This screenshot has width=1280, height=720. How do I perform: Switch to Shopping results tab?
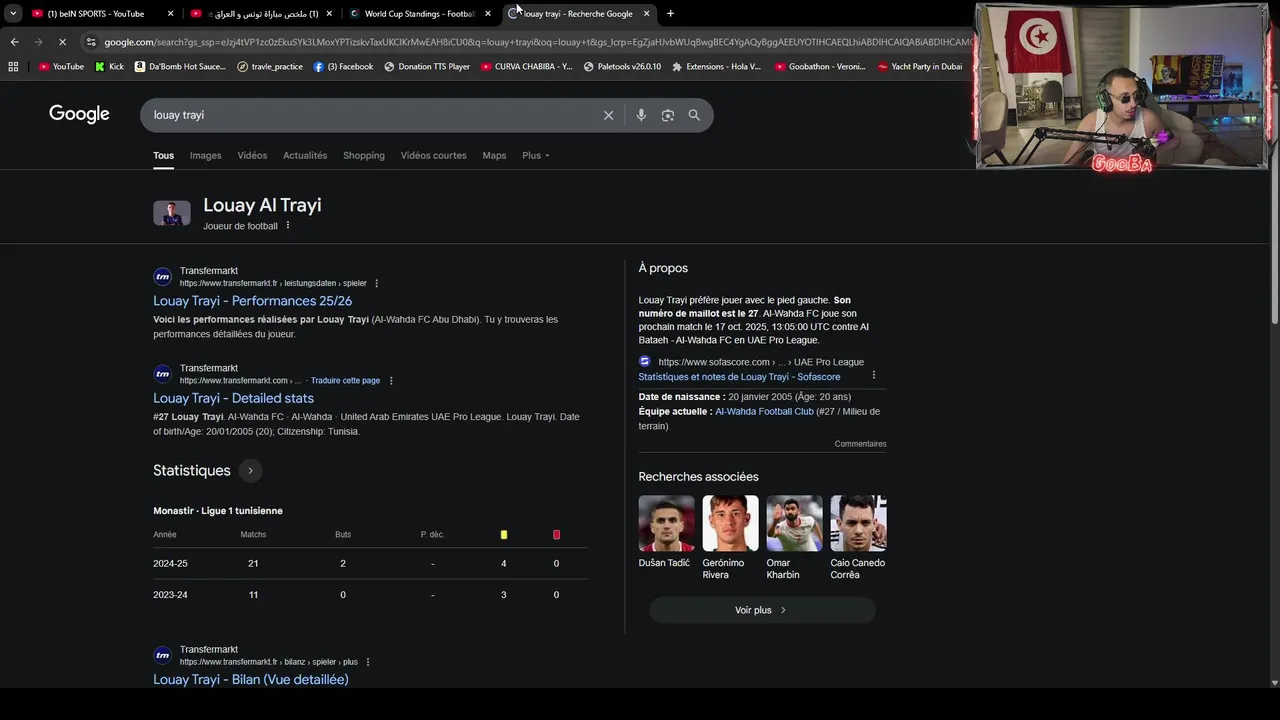364,155
